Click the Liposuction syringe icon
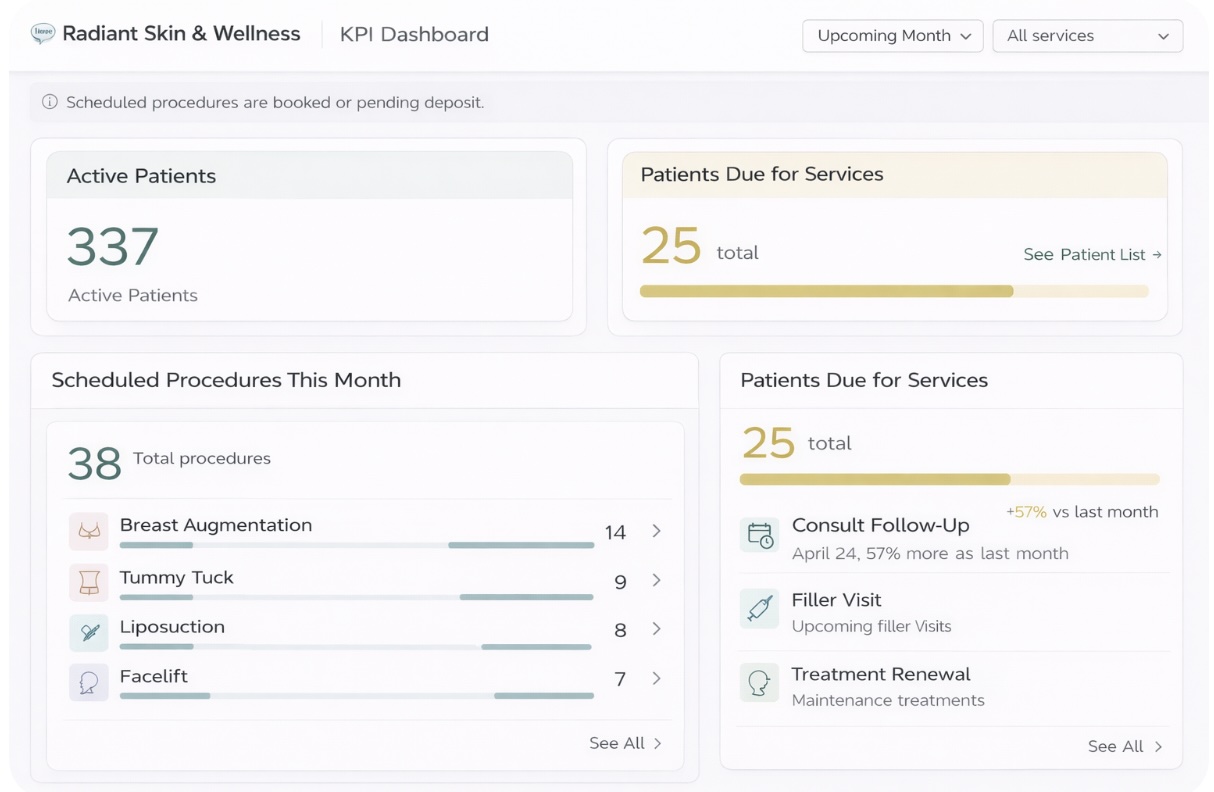This screenshot has height=792, width=1214. [x=89, y=630]
